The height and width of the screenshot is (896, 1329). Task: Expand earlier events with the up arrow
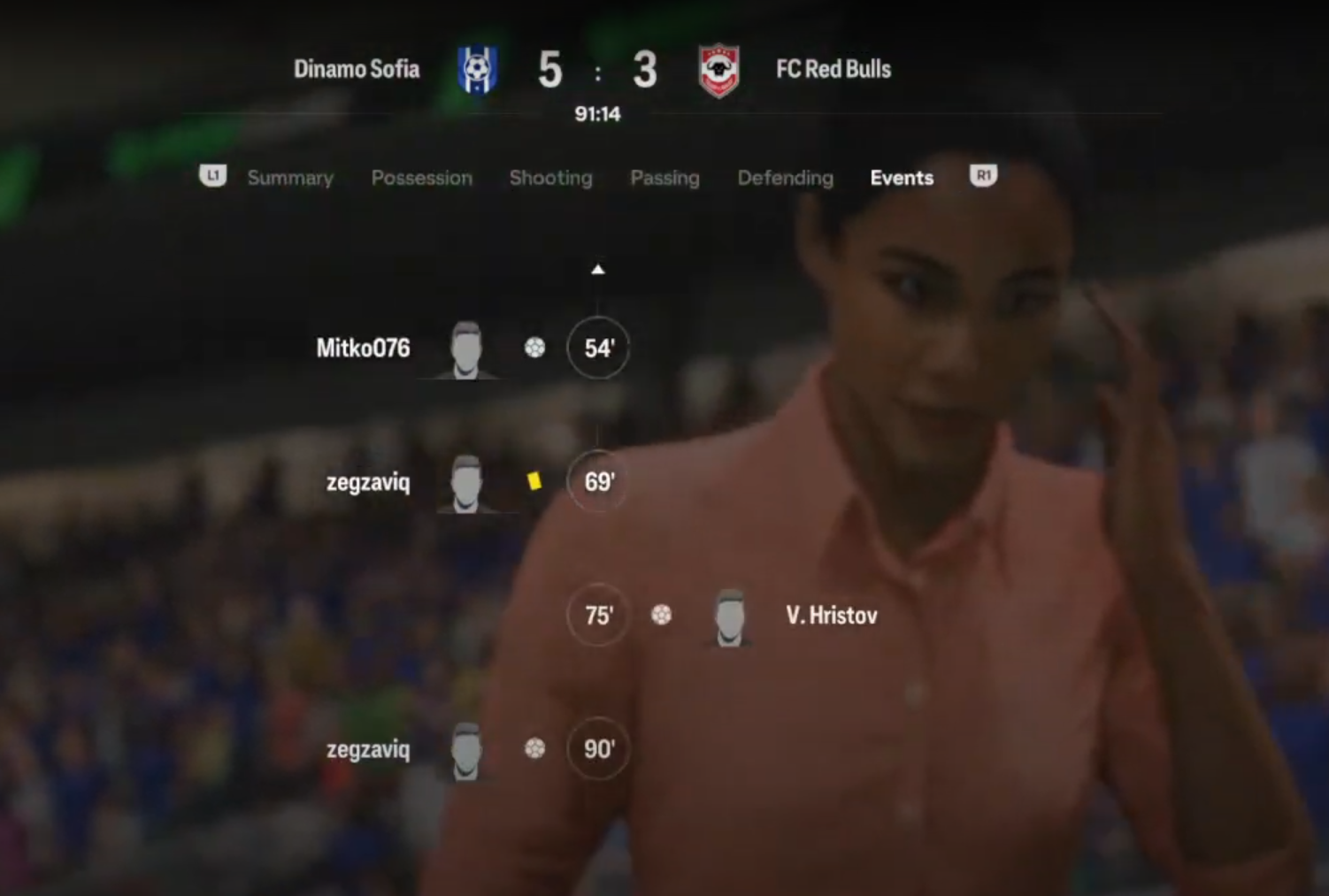pyautogui.click(x=598, y=269)
